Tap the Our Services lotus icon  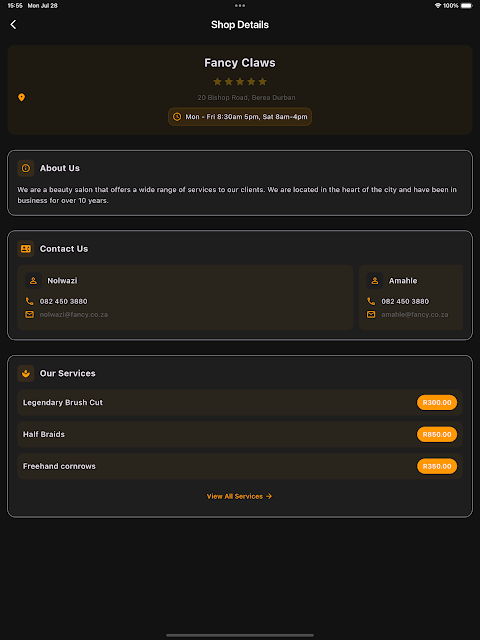coord(26,373)
